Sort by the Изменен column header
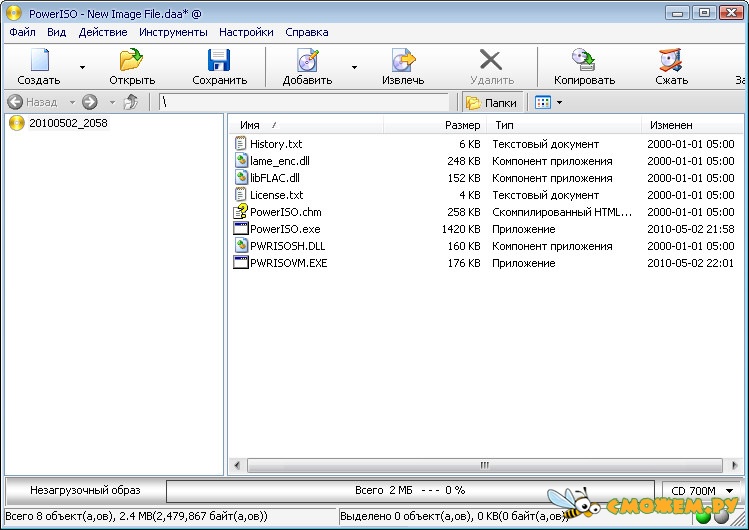This screenshot has height=530, width=749. [693, 125]
